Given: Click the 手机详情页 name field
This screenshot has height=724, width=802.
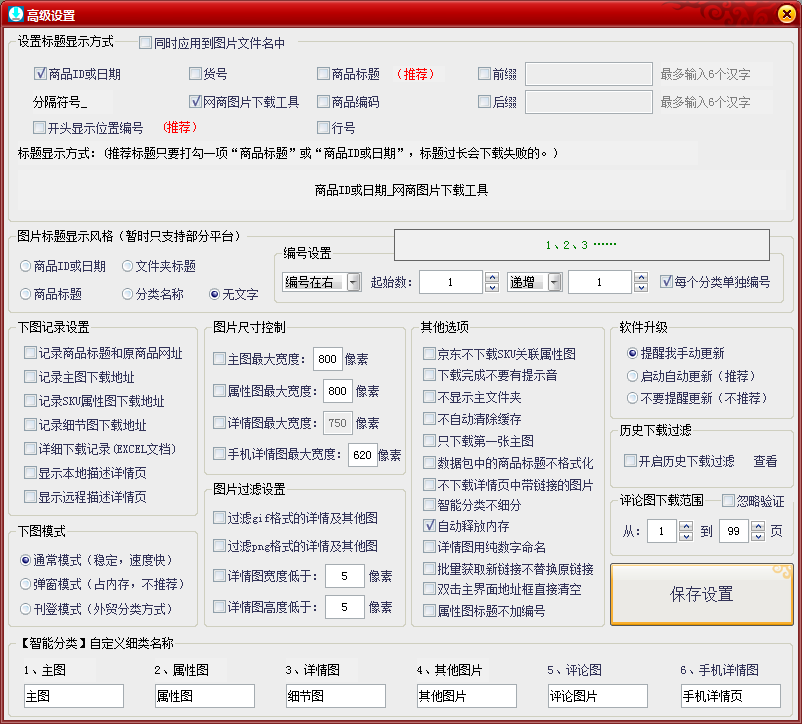Looking at the screenshot, I should pos(731,696).
